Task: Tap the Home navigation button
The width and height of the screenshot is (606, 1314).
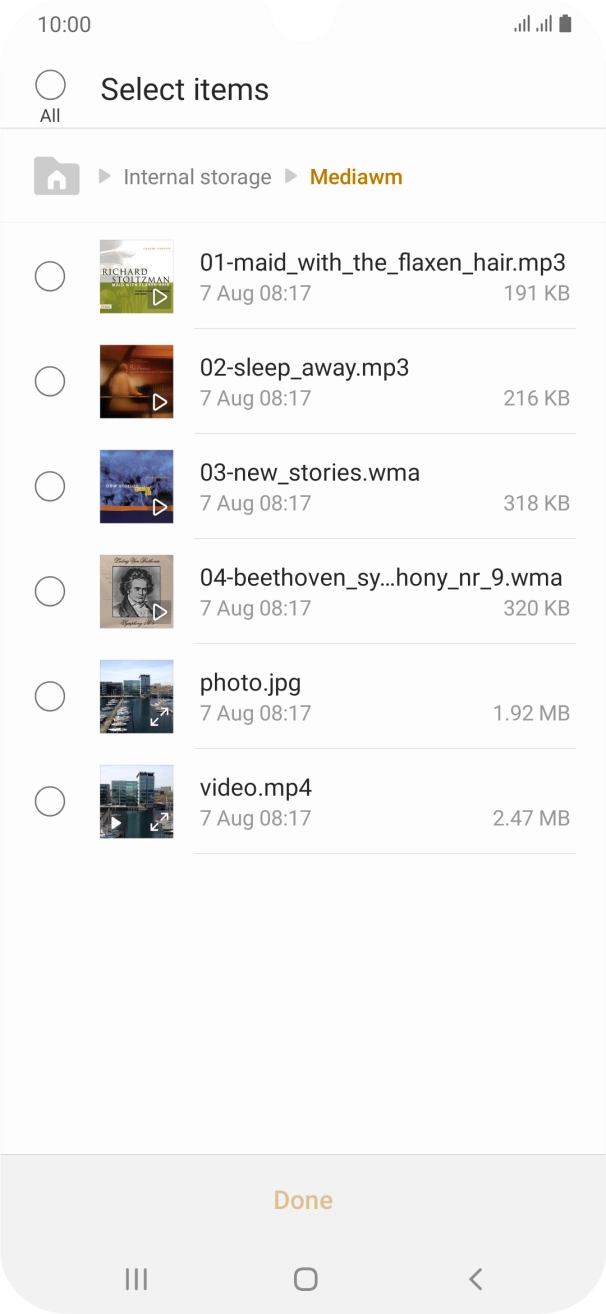Action: [x=305, y=1278]
